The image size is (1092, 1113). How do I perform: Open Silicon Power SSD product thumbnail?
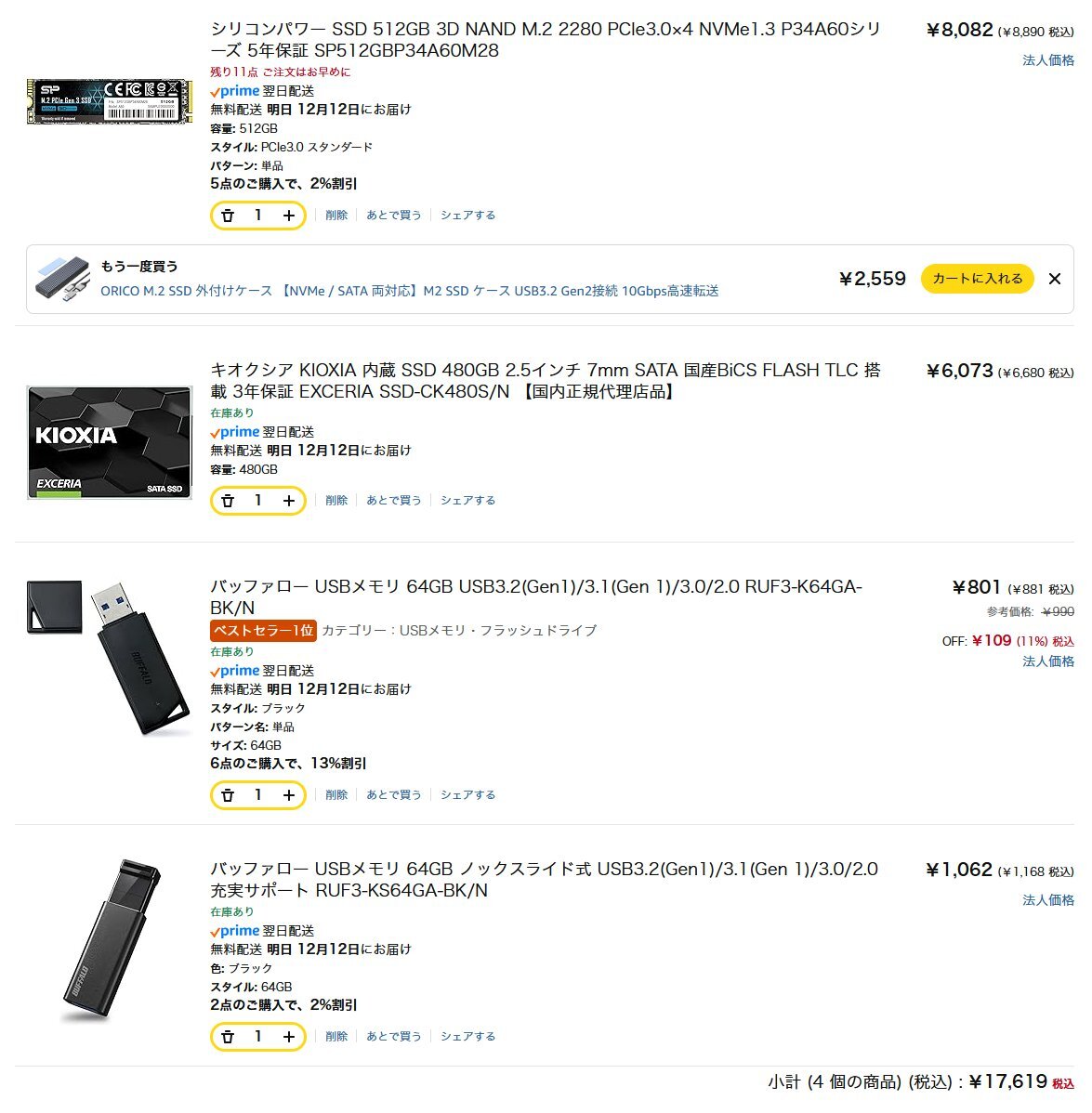click(x=110, y=101)
